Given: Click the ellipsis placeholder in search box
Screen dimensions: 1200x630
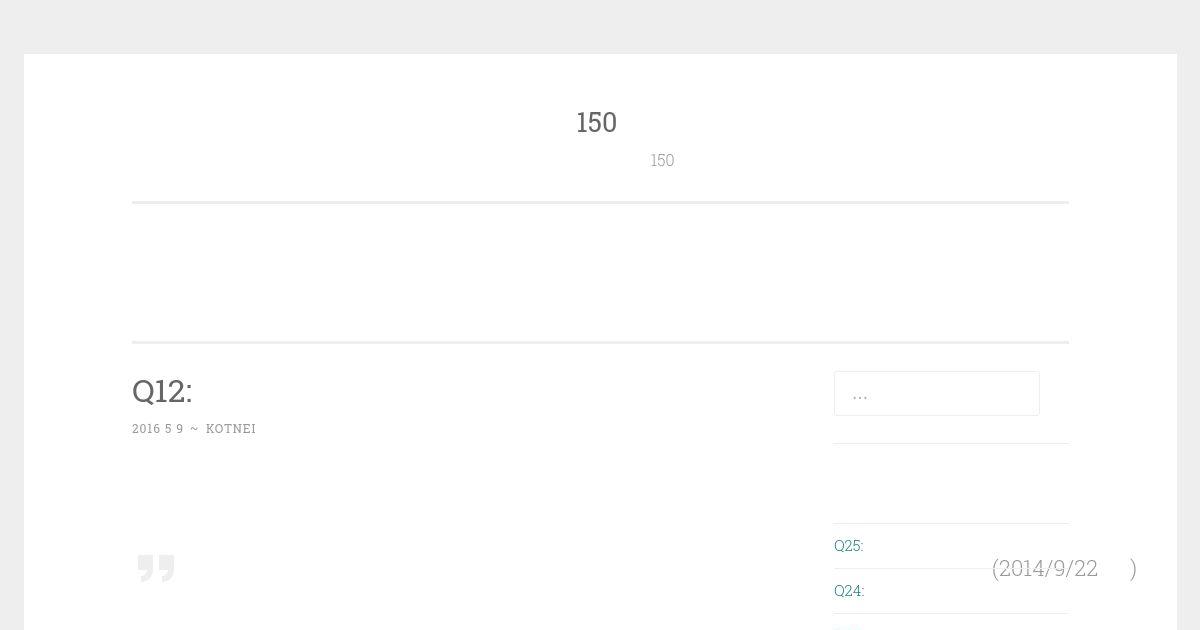Looking at the screenshot, I should click(860, 394).
